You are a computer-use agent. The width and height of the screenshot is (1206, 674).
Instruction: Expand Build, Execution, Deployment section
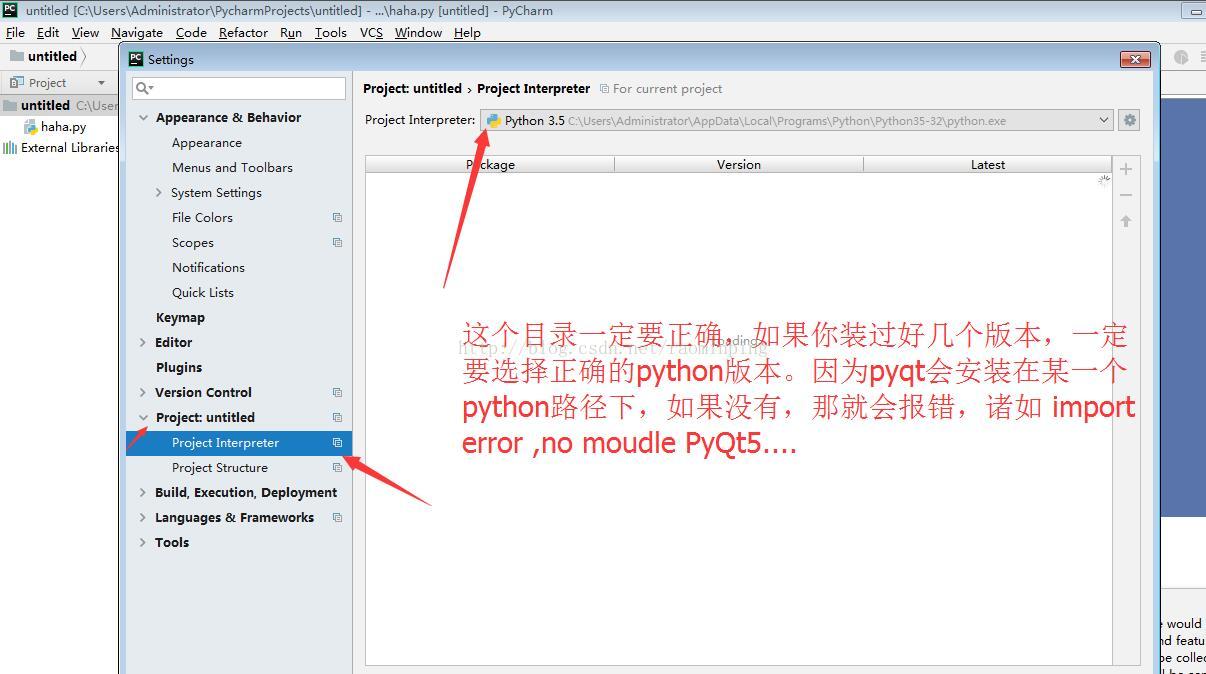point(143,493)
